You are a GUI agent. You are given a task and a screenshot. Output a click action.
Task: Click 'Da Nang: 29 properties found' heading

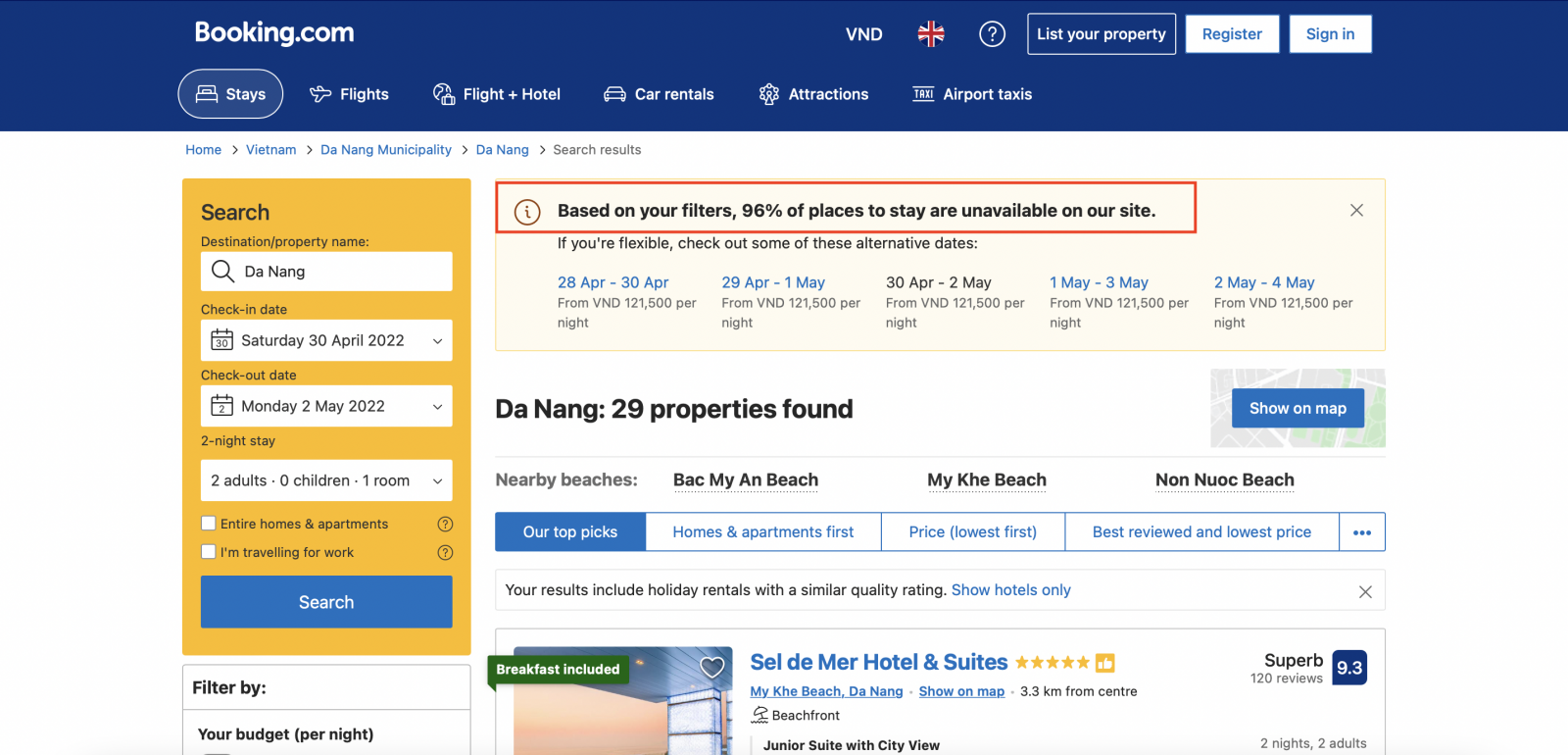click(x=674, y=409)
